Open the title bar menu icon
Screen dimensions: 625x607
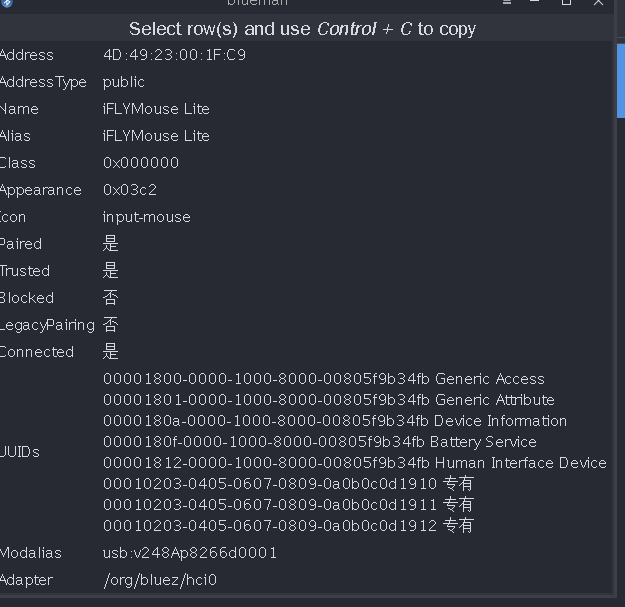tap(507, 2)
